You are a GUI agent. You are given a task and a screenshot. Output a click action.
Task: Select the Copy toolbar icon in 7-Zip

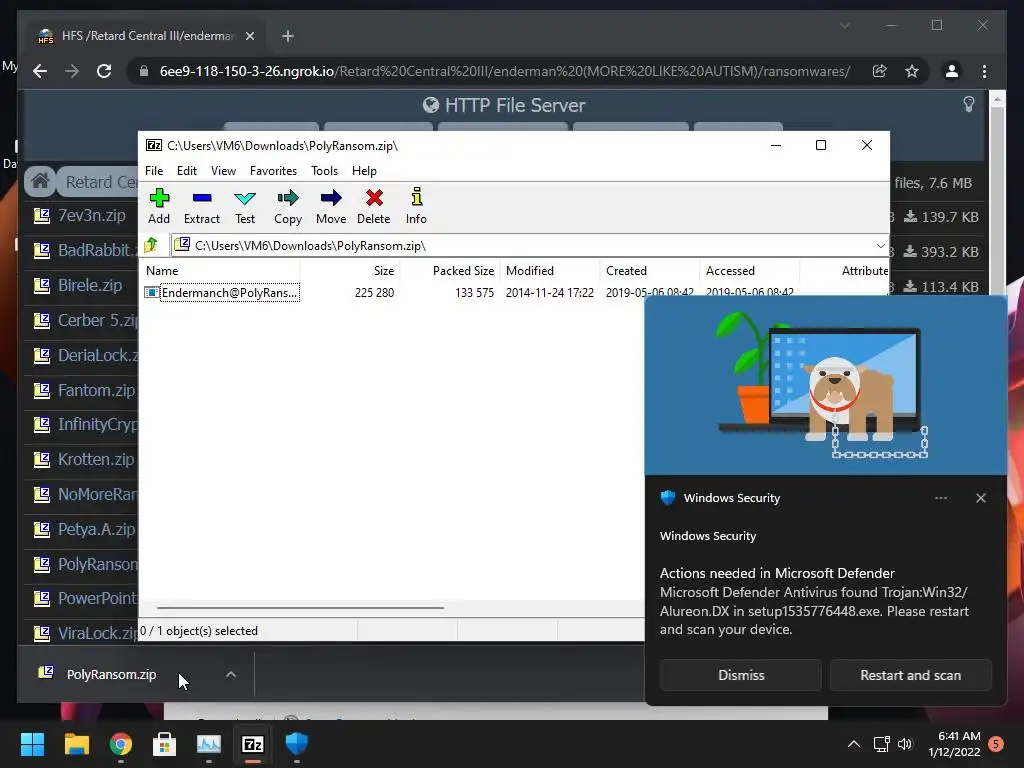(x=288, y=206)
